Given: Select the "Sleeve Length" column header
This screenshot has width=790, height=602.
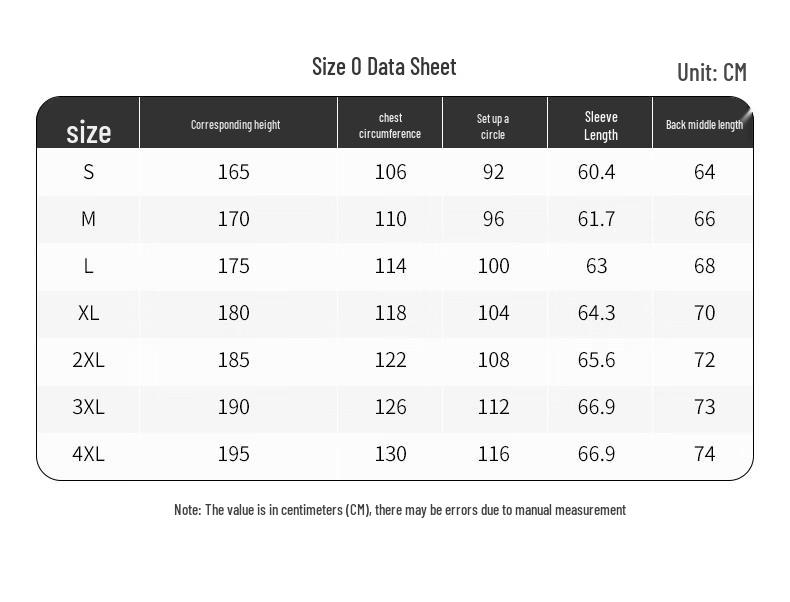Looking at the screenshot, I should click(x=600, y=126).
